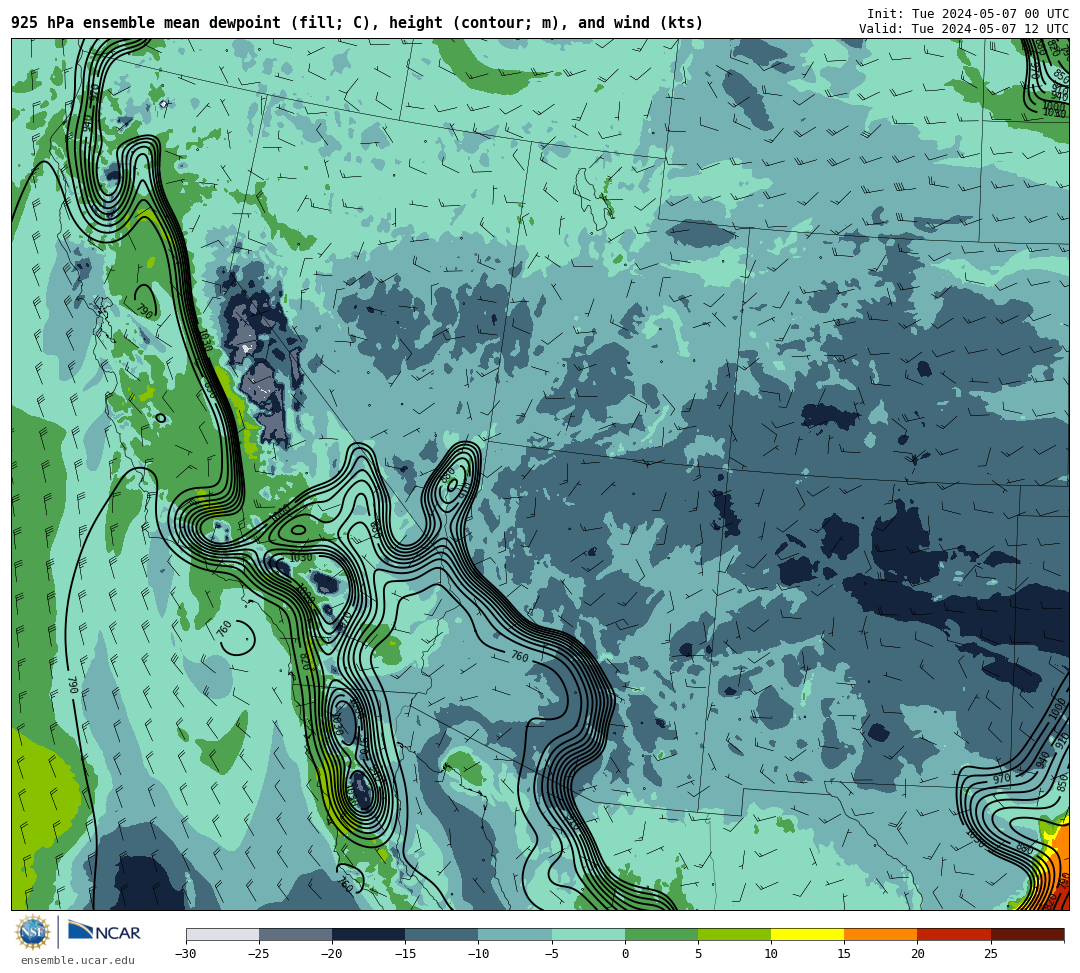1080x973 pixels.
Task: Pick the light gray -30 to -25 colorbar segment
Action: pos(222,934)
